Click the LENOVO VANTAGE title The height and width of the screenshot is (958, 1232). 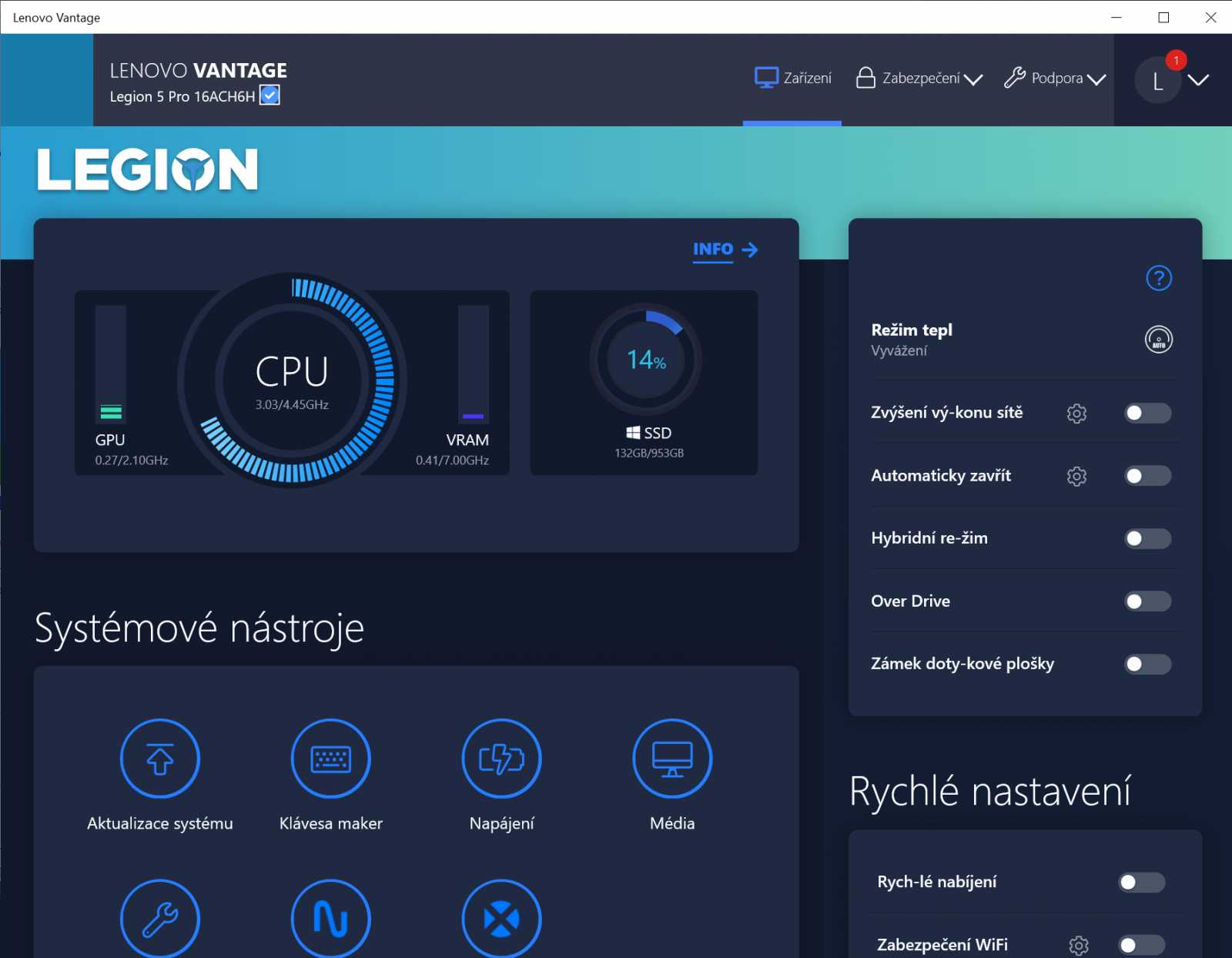point(199,71)
